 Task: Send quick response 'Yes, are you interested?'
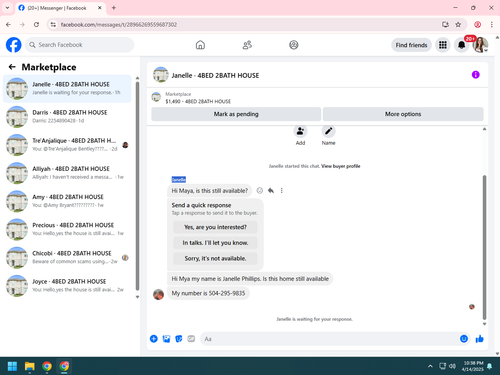(x=215, y=227)
